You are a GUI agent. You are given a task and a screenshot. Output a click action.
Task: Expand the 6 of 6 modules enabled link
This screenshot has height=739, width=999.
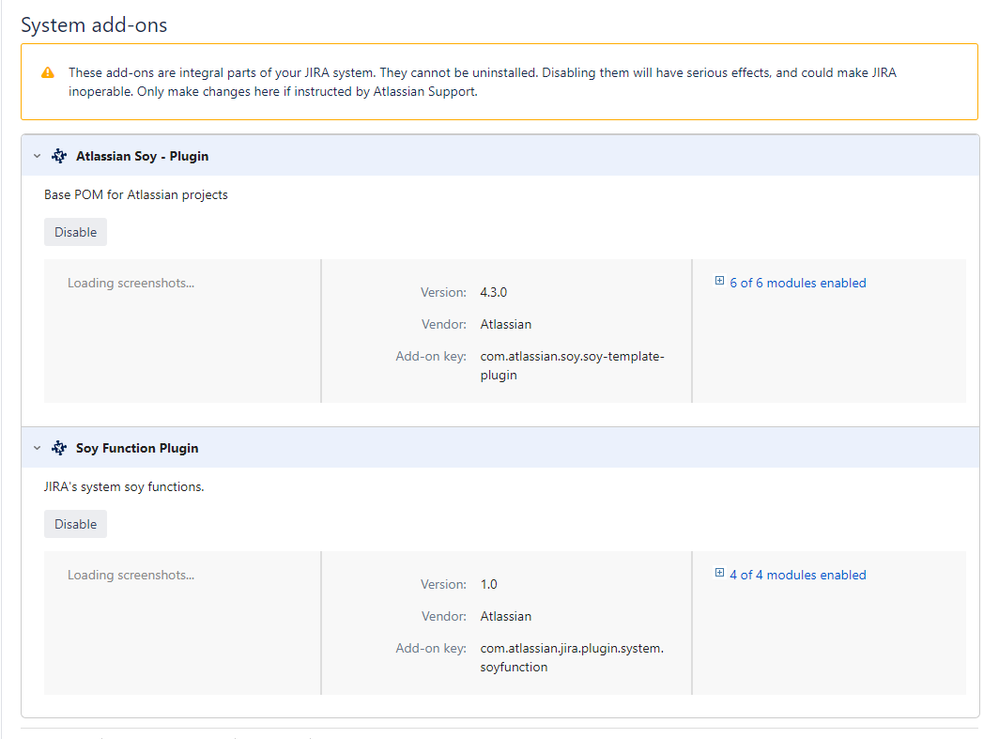[x=798, y=283]
